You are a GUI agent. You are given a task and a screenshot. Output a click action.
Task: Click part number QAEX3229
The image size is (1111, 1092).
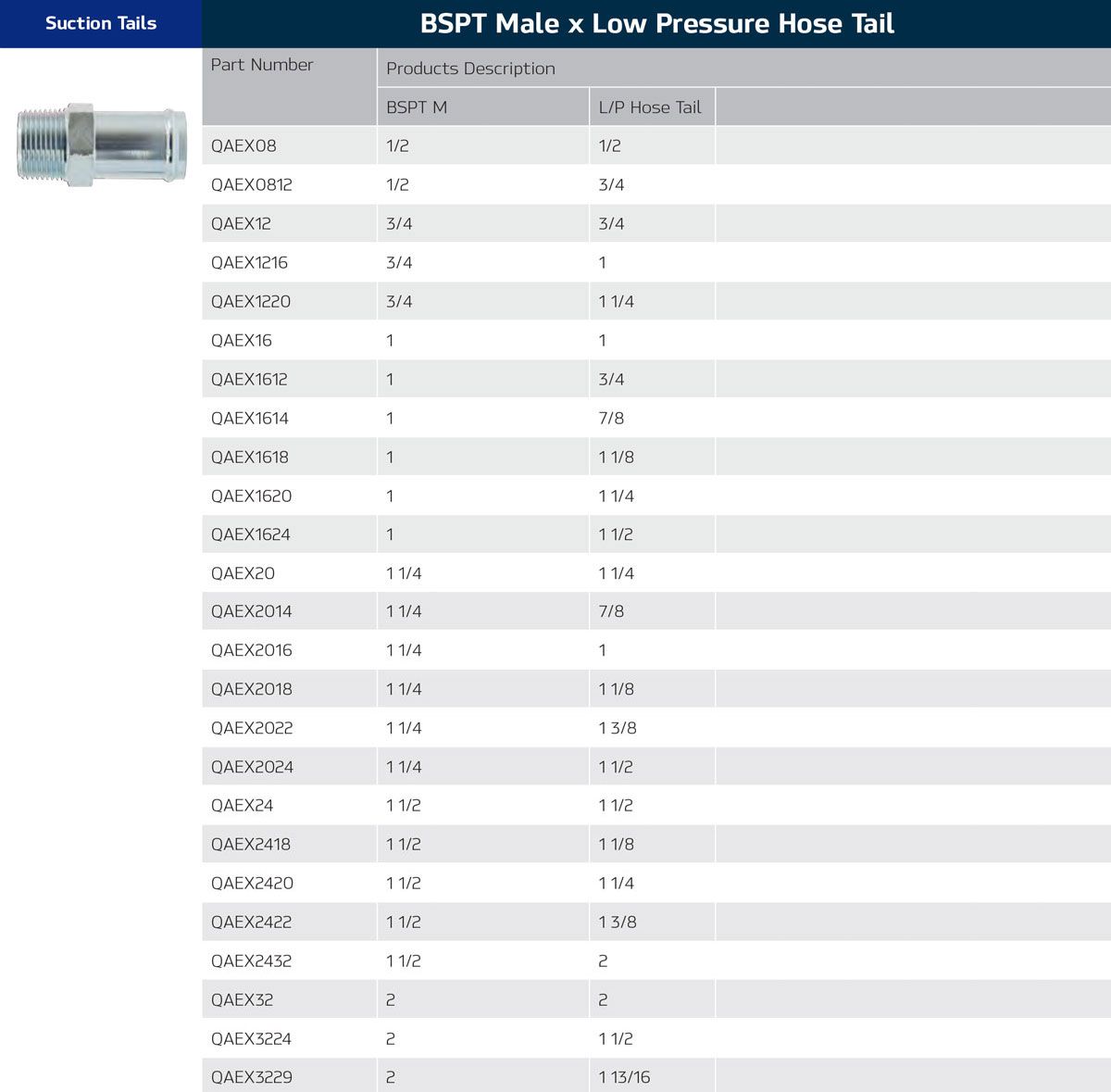click(252, 1077)
